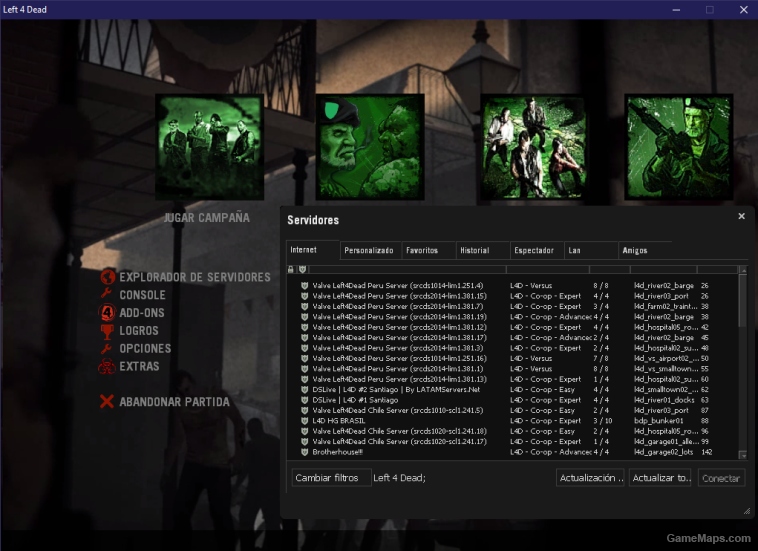
Task: Select DSLive L4D #1 Santiago server row
Action: pos(512,400)
